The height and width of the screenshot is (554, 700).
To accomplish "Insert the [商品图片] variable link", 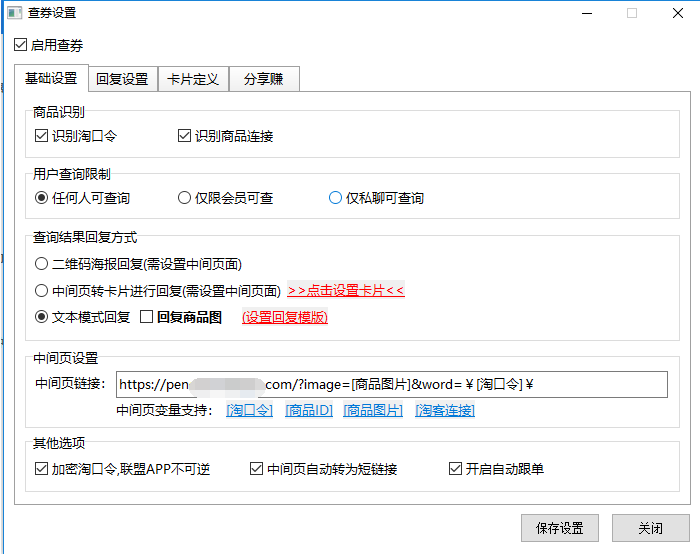I will click(373, 410).
